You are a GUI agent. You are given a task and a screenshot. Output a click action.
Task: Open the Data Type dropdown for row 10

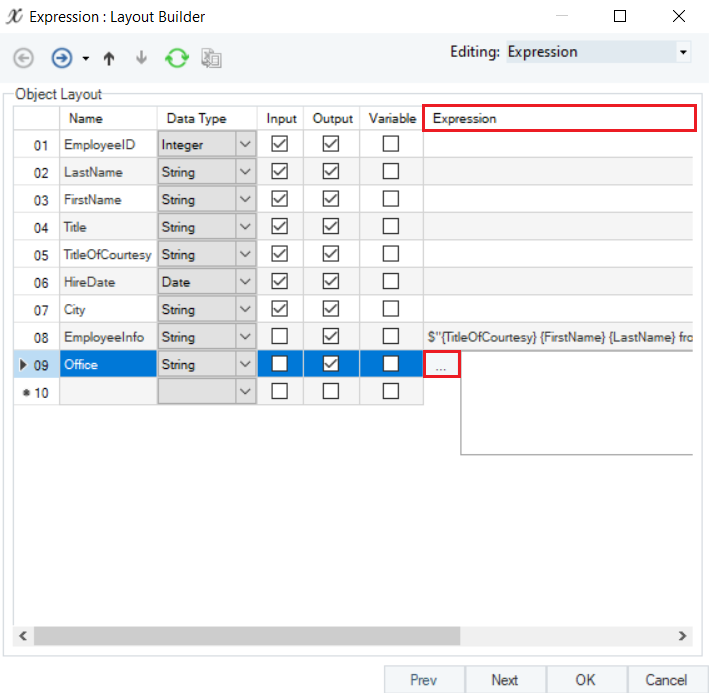pyautogui.click(x=246, y=392)
